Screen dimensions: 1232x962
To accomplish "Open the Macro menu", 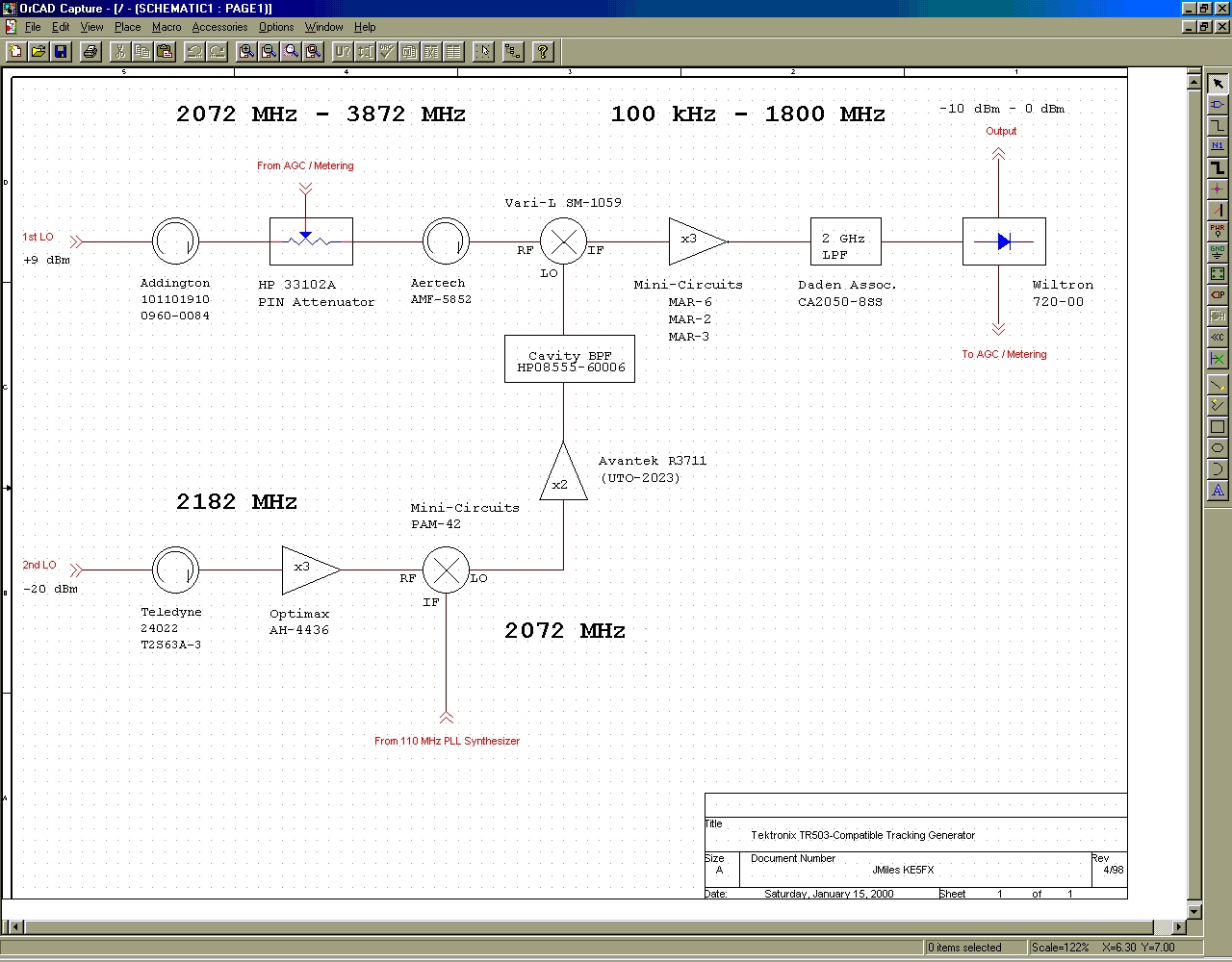I will tap(167, 27).
